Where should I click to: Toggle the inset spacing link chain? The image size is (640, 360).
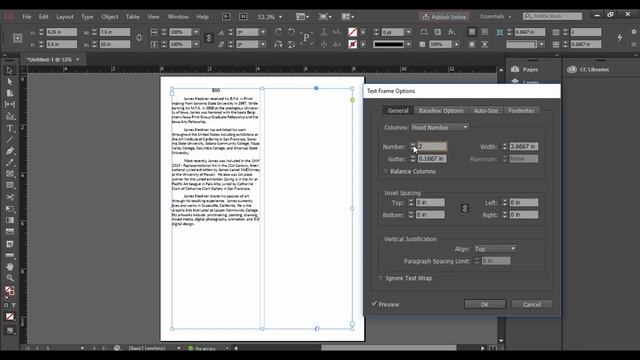(464, 209)
